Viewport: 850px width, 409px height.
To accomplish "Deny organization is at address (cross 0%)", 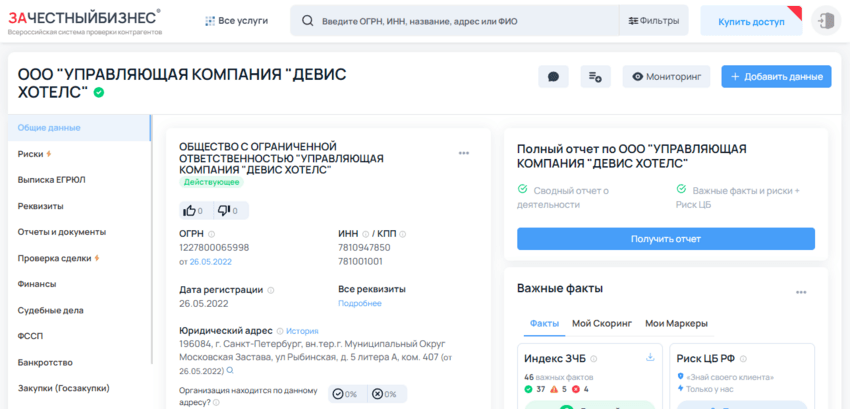I will click(x=387, y=394).
